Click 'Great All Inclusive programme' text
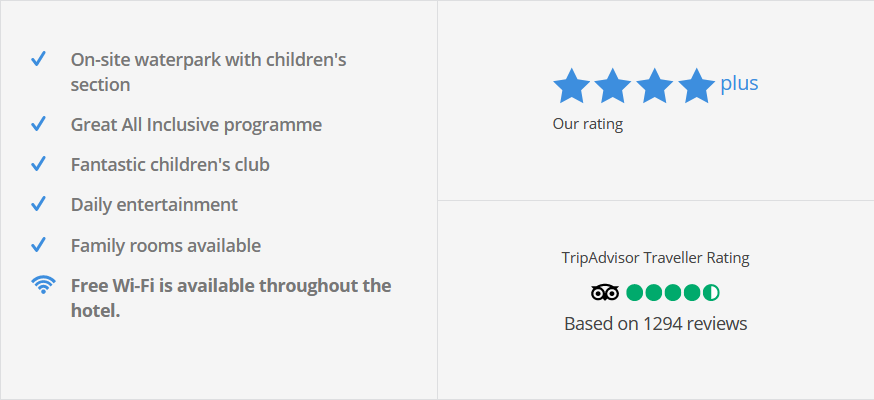The image size is (874, 400). (196, 125)
